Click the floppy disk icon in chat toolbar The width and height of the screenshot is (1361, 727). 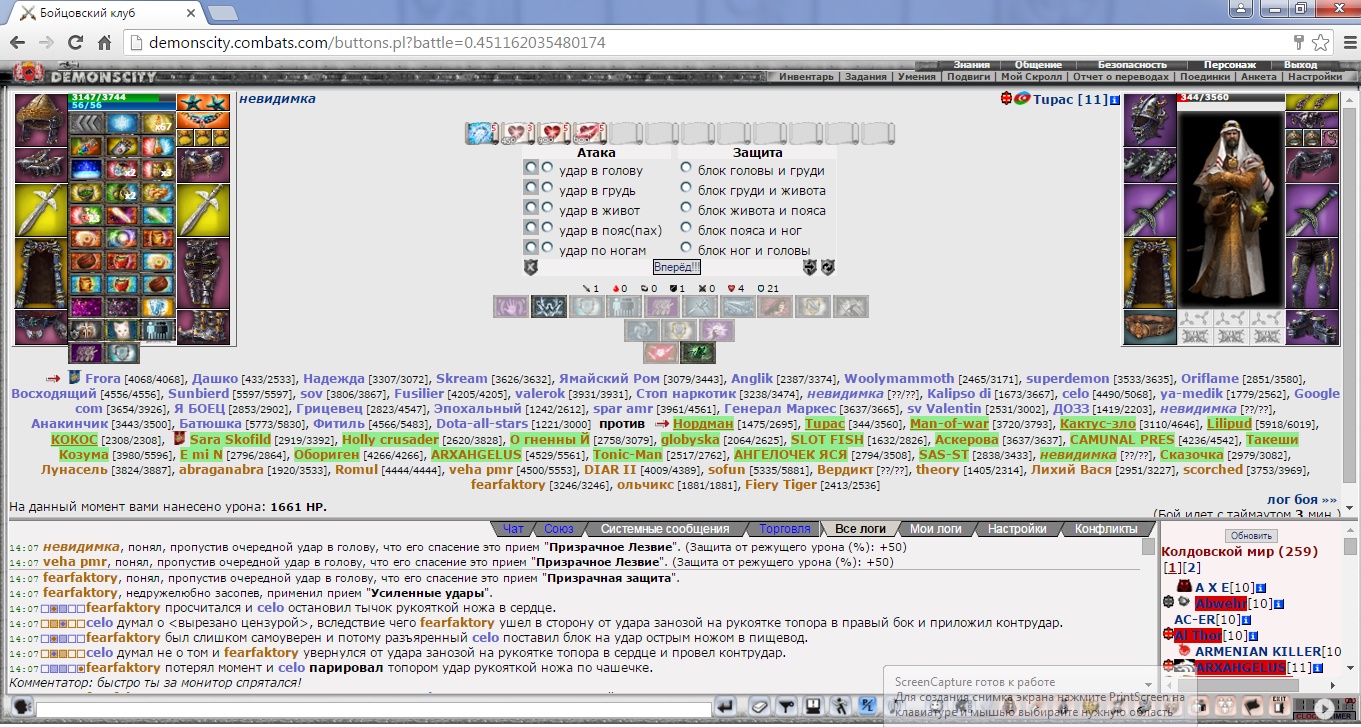[813, 707]
